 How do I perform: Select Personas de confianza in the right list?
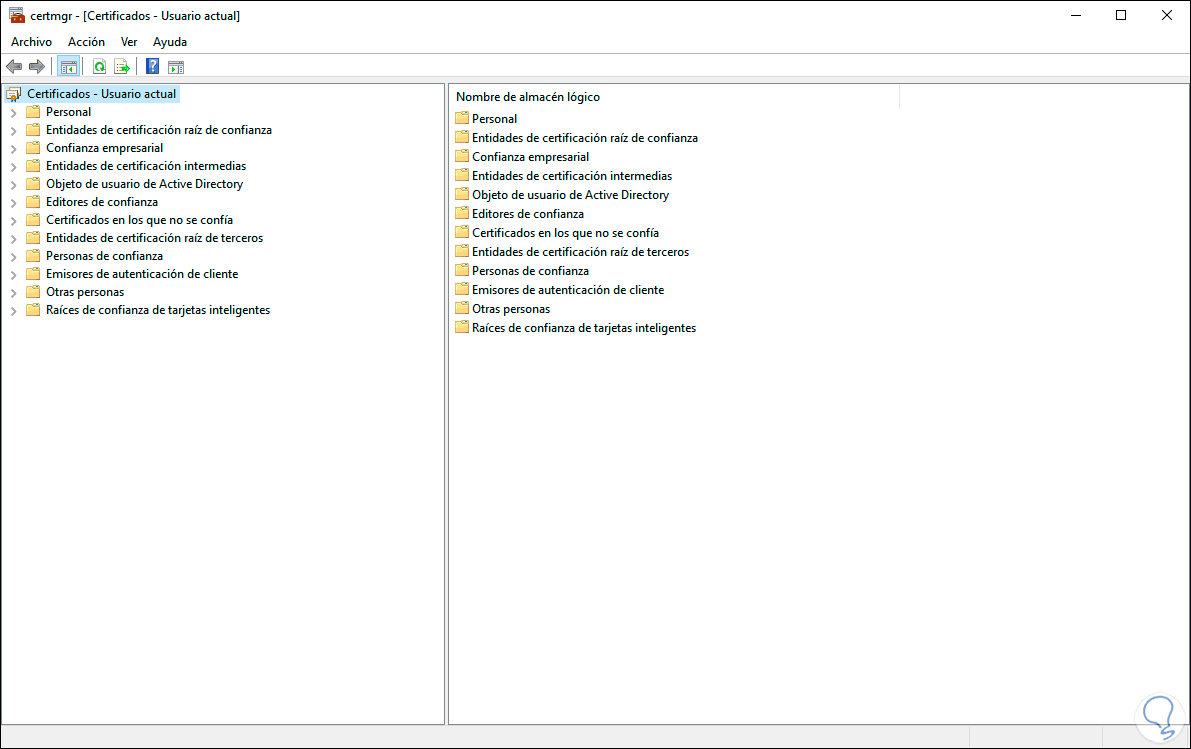pyautogui.click(x=530, y=271)
